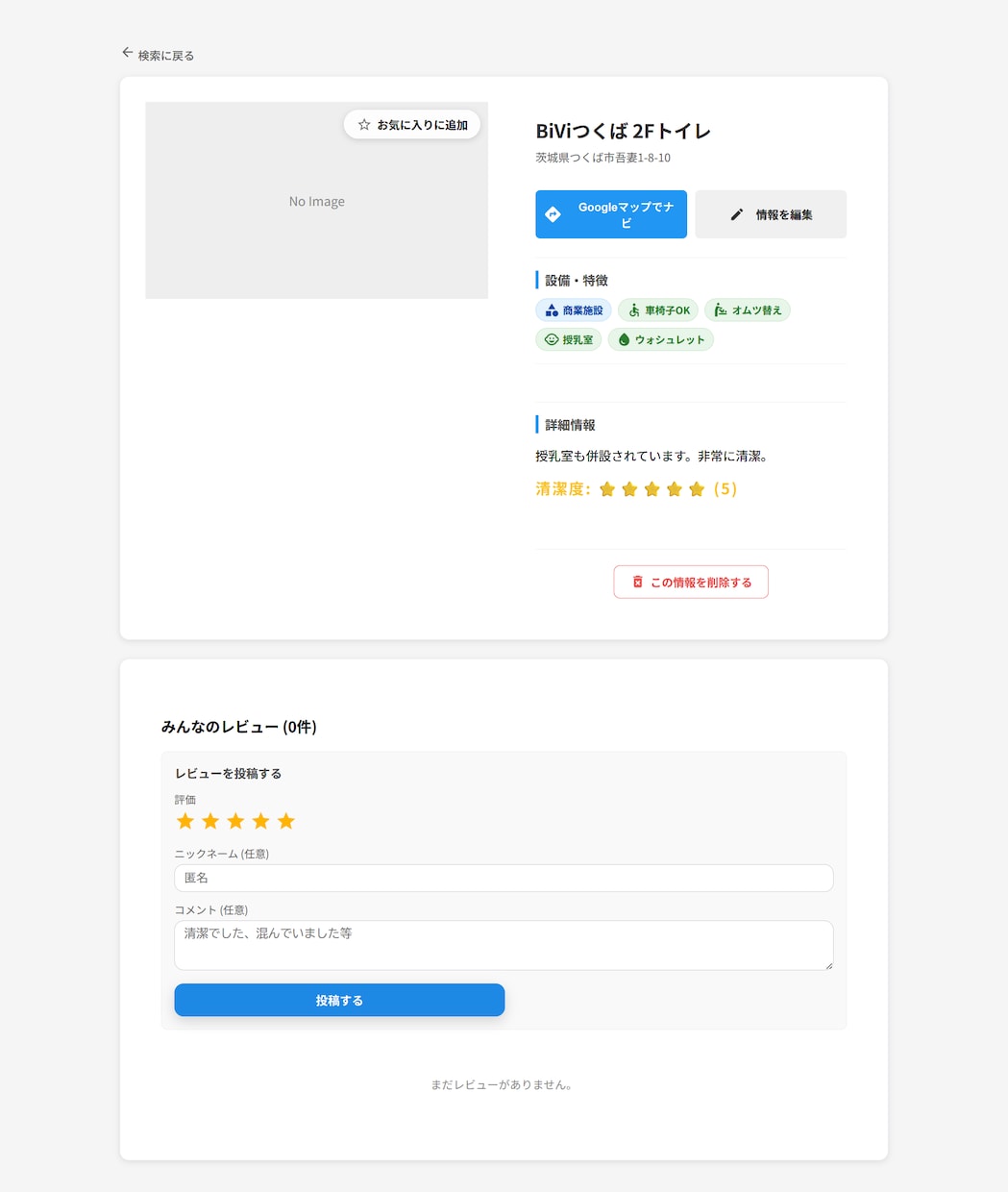Image resolution: width=1008 pixels, height=1192 pixels.
Task: Focus the ニックネーム input field
Action: (504, 878)
